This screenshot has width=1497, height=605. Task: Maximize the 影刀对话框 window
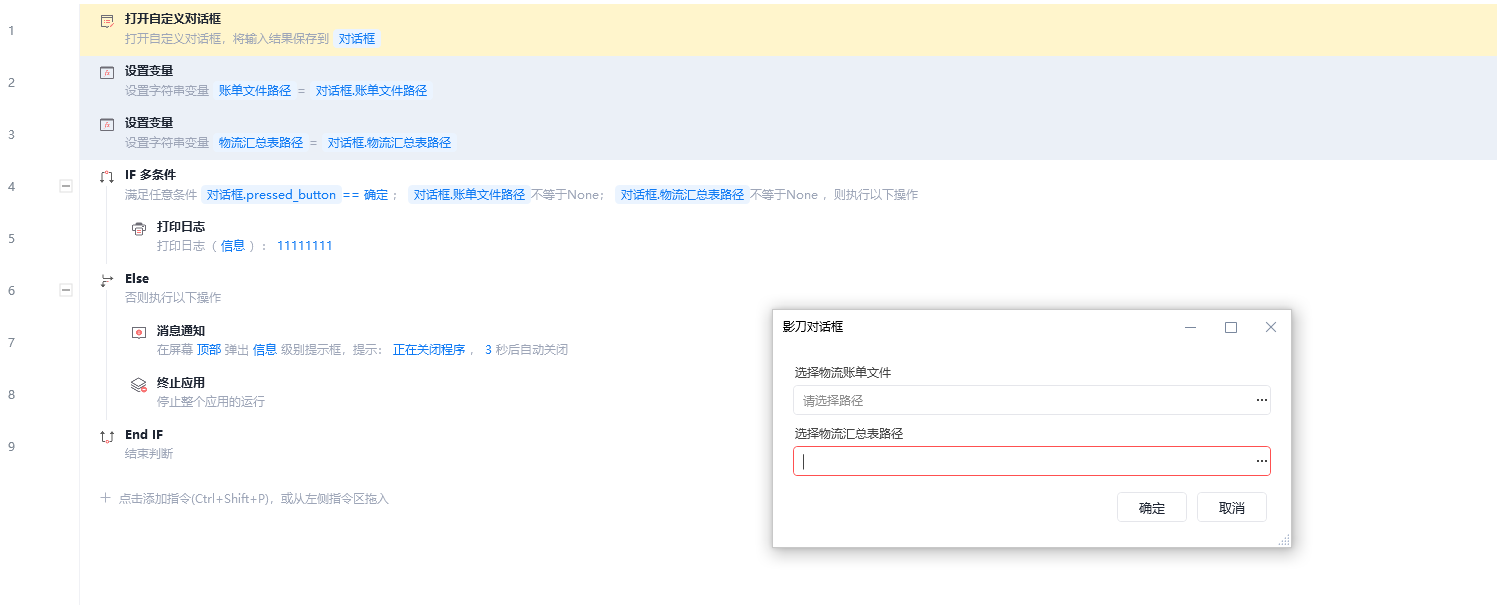1231,327
